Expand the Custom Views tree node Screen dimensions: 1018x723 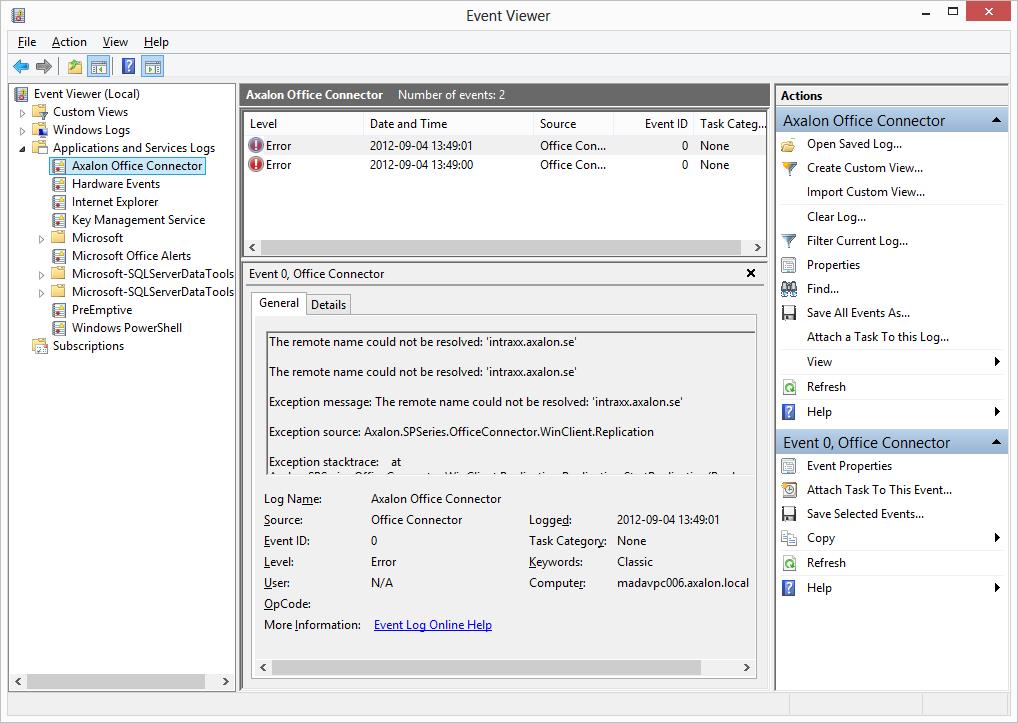(22, 113)
